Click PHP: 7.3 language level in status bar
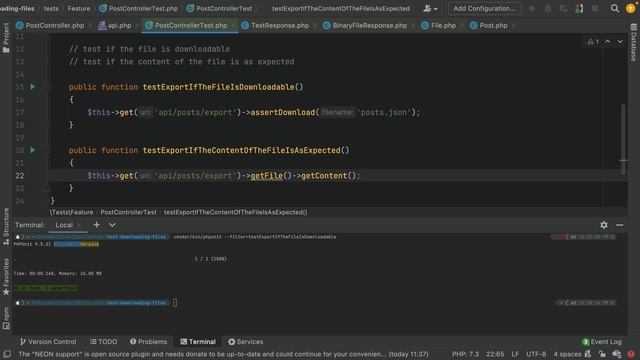Screen dimensions: 640x360 click(465, 354)
